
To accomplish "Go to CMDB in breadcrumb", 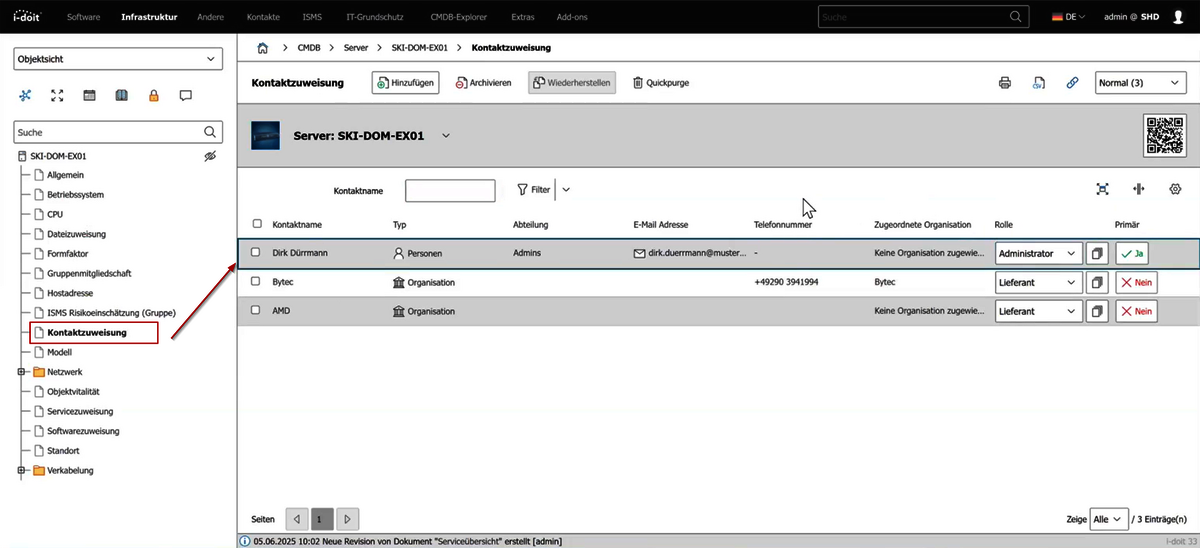I will (x=309, y=47).
